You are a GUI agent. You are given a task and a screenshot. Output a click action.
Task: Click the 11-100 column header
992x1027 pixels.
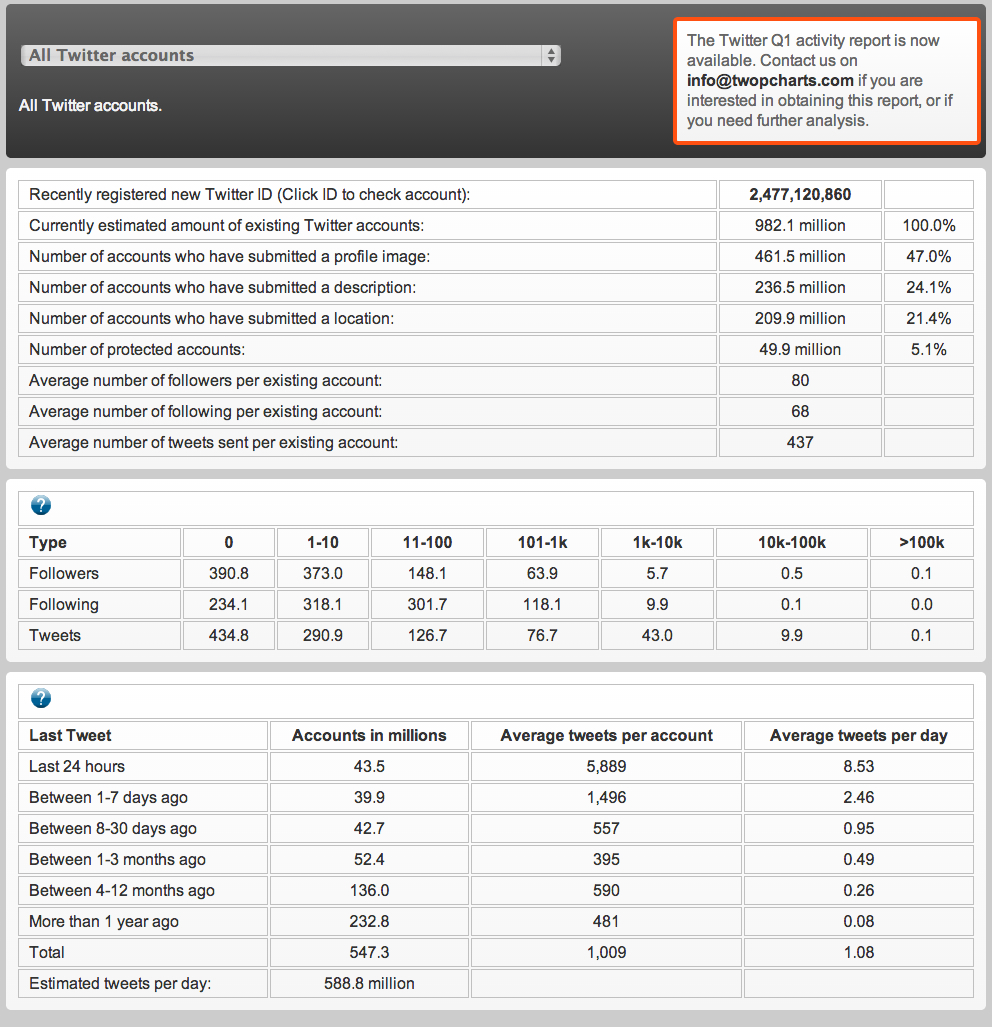pos(428,542)
